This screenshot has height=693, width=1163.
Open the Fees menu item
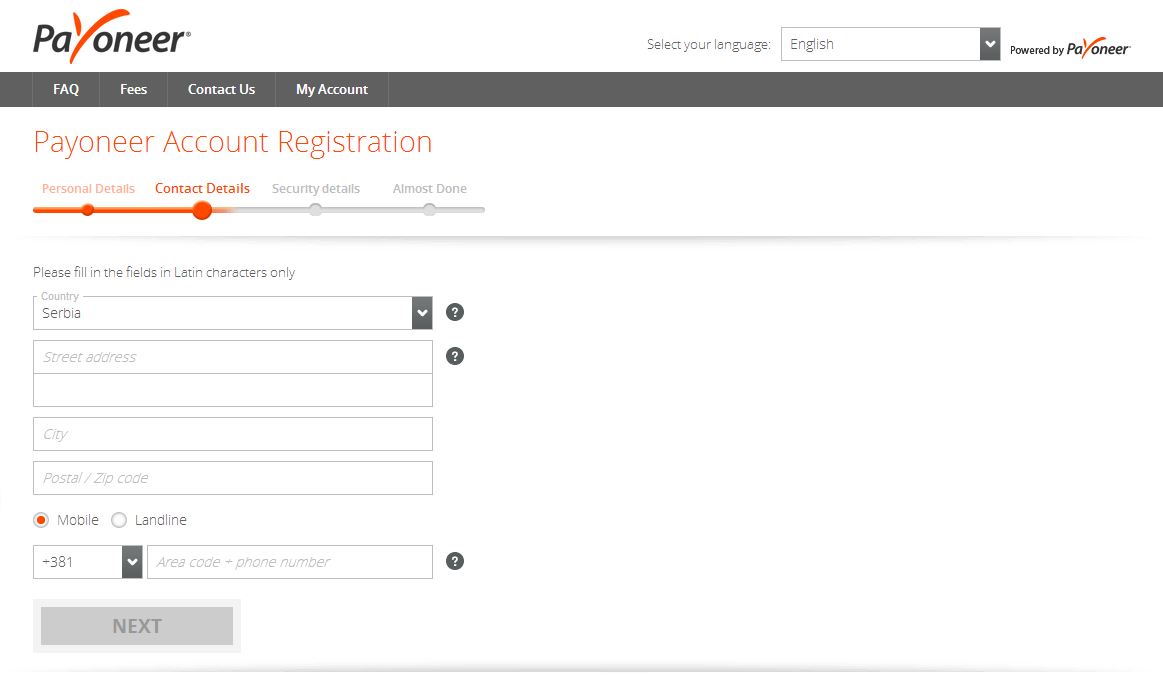coord(133,89)
